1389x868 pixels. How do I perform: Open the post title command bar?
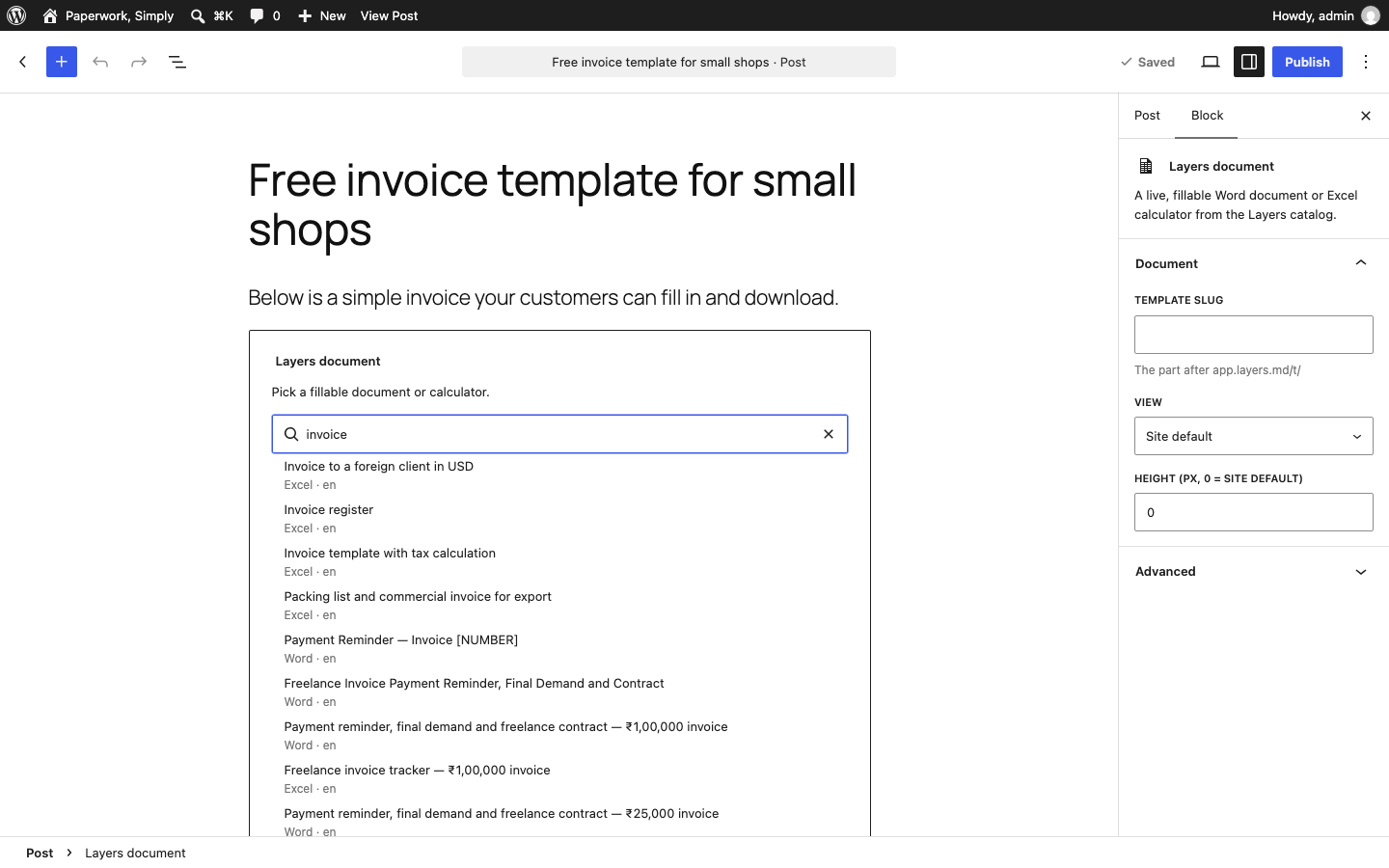click(679, 62)
